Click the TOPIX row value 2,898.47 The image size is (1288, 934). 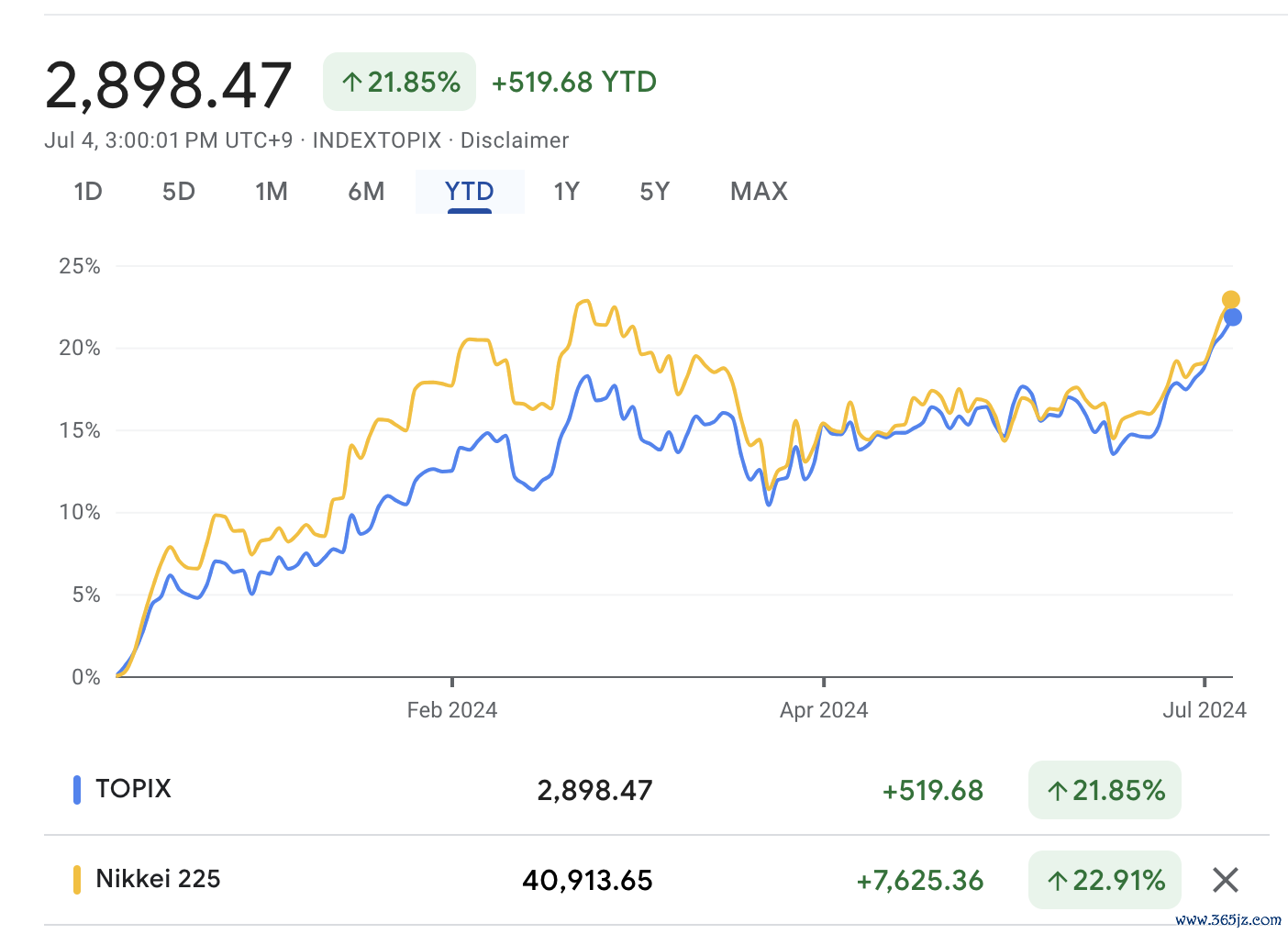point(595,790)
